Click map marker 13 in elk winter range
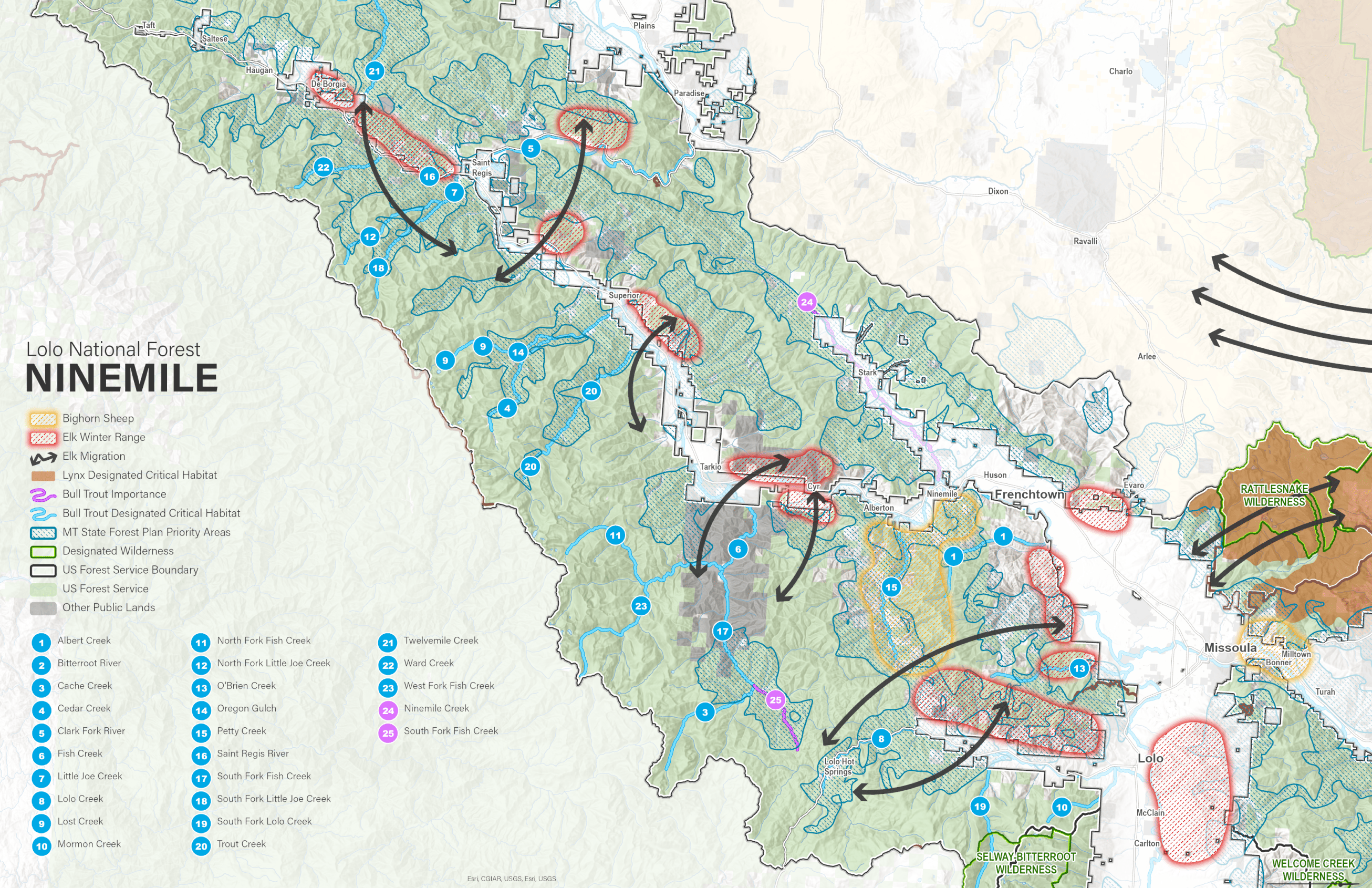Viewport: 1372px width, 888px height. click(x=1079, y=668)
